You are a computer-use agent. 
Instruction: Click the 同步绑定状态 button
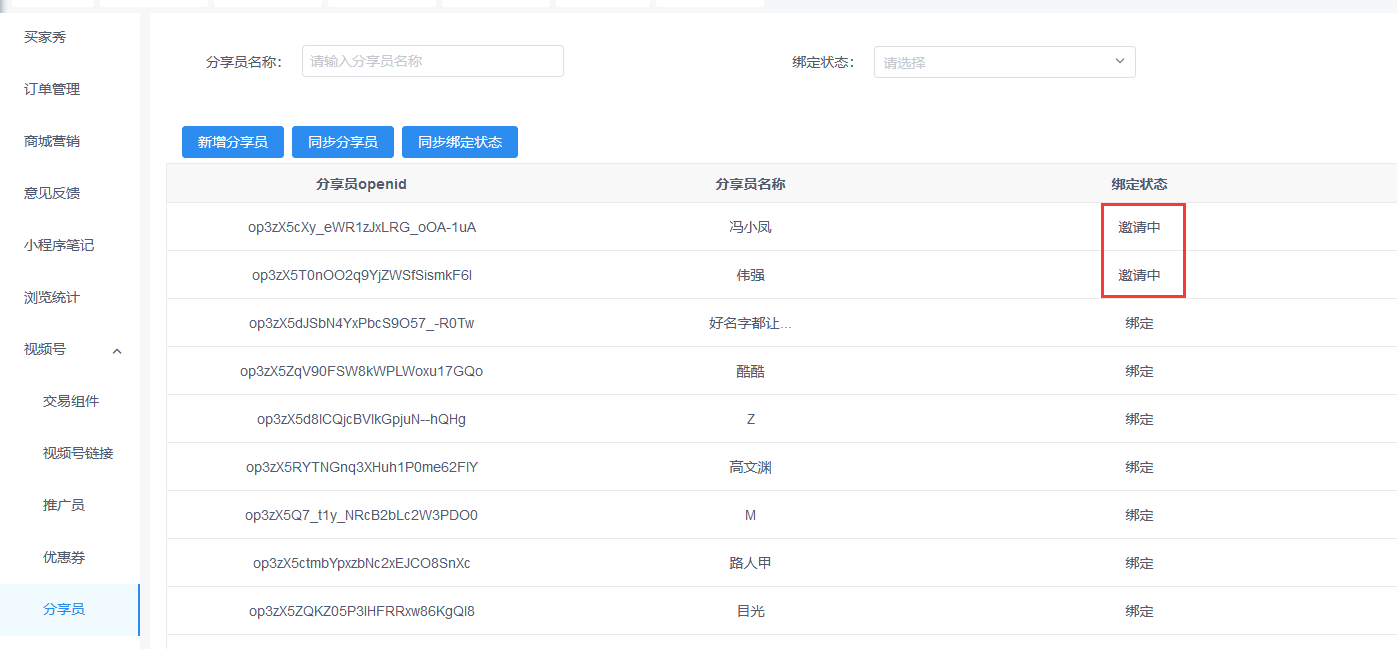[x=460, y=142]
